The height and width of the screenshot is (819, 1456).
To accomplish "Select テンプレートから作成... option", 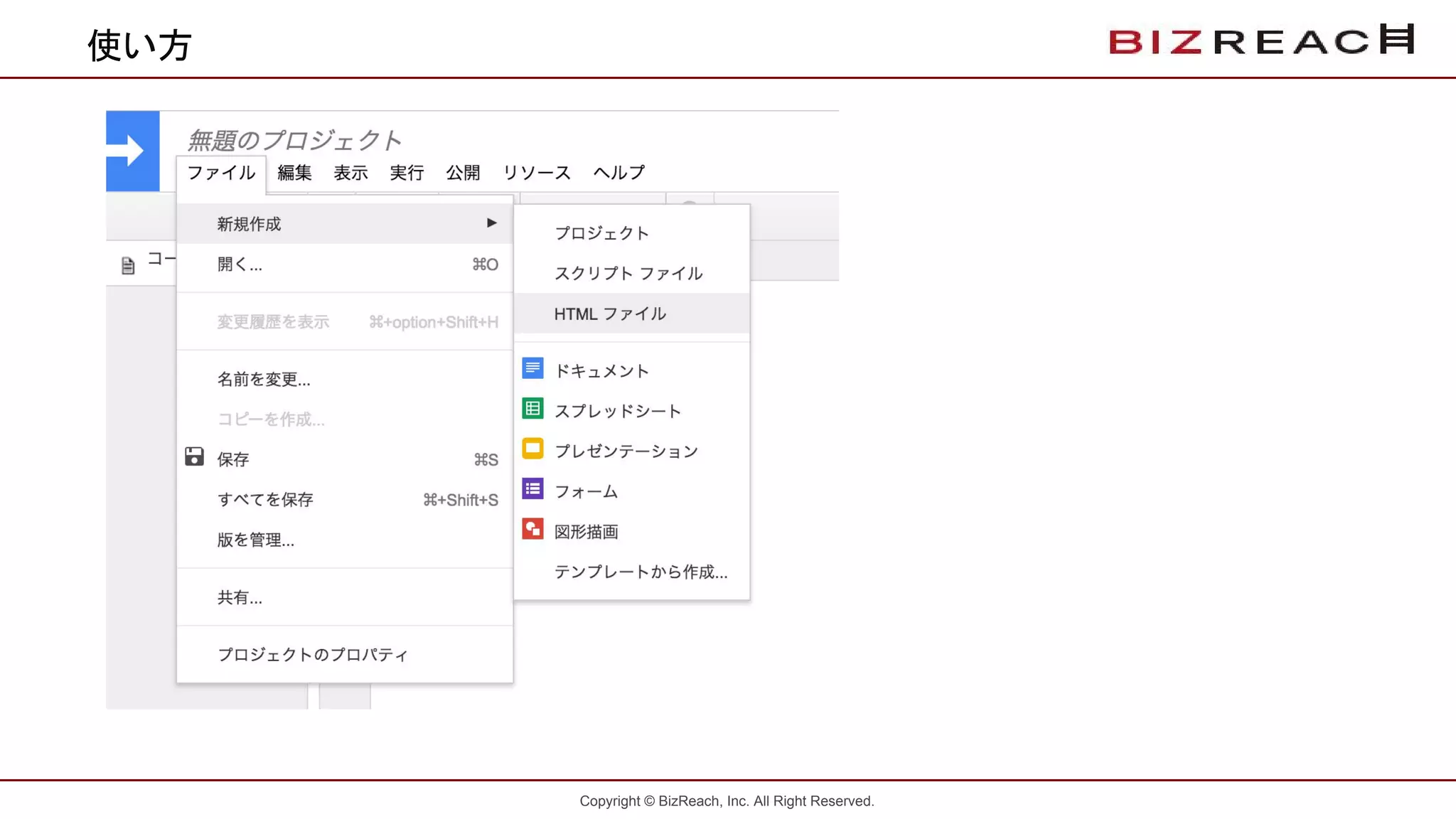I will [x=641, y=572].
